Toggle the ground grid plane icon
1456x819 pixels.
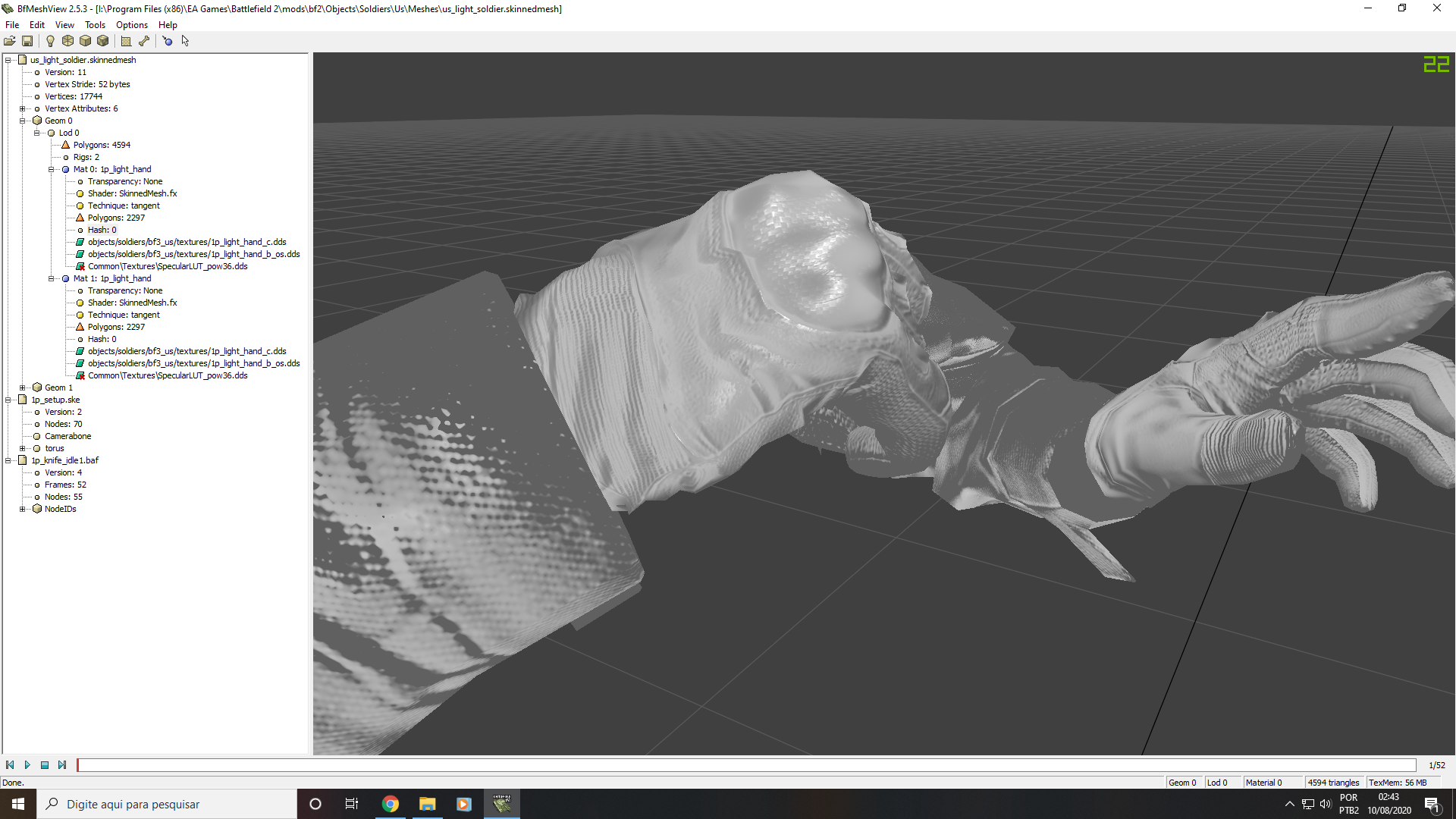tap(126, 41)
